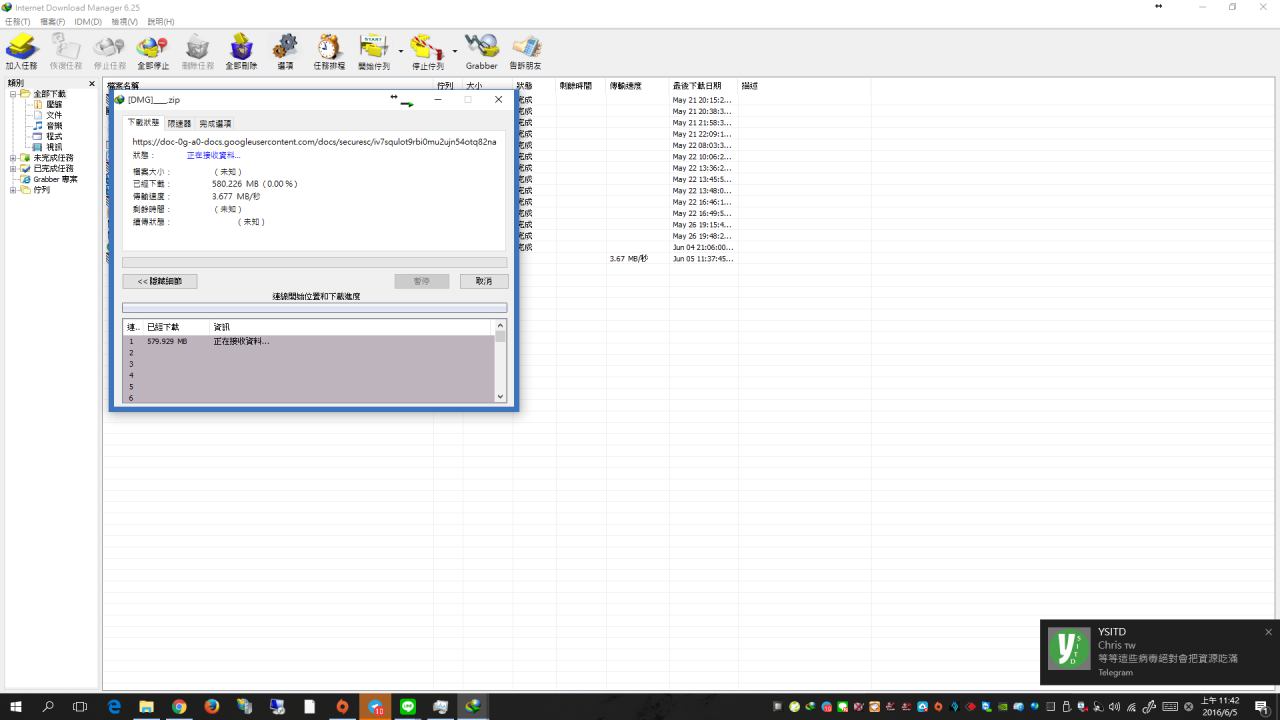1280x720 pixels.
Task: Click the 停止佇列 (Stop Queue) icon
Action: point(427,50)
